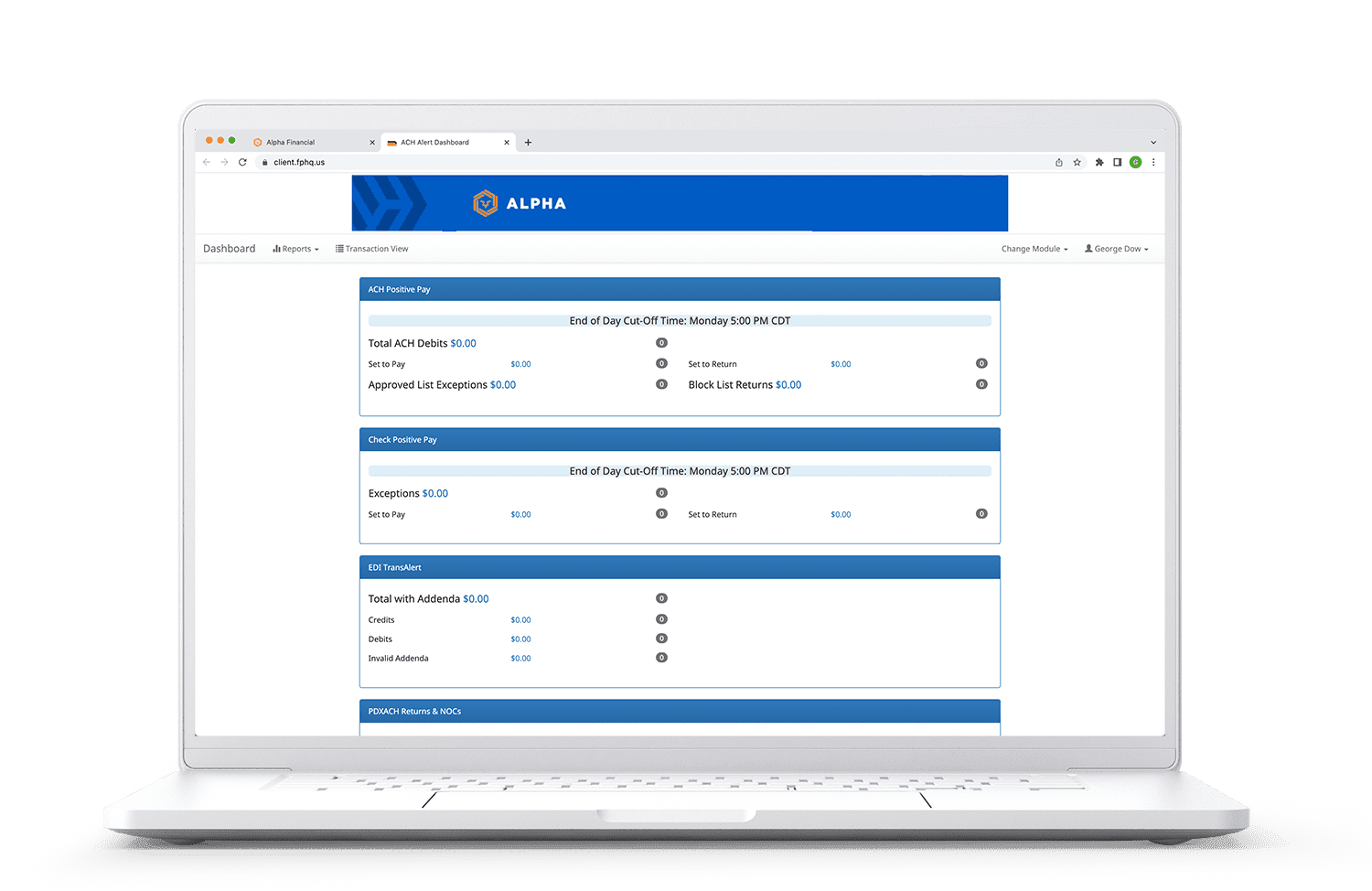Expand the Reports dropdown menu
1372x891 pixels.
point(295,249)
